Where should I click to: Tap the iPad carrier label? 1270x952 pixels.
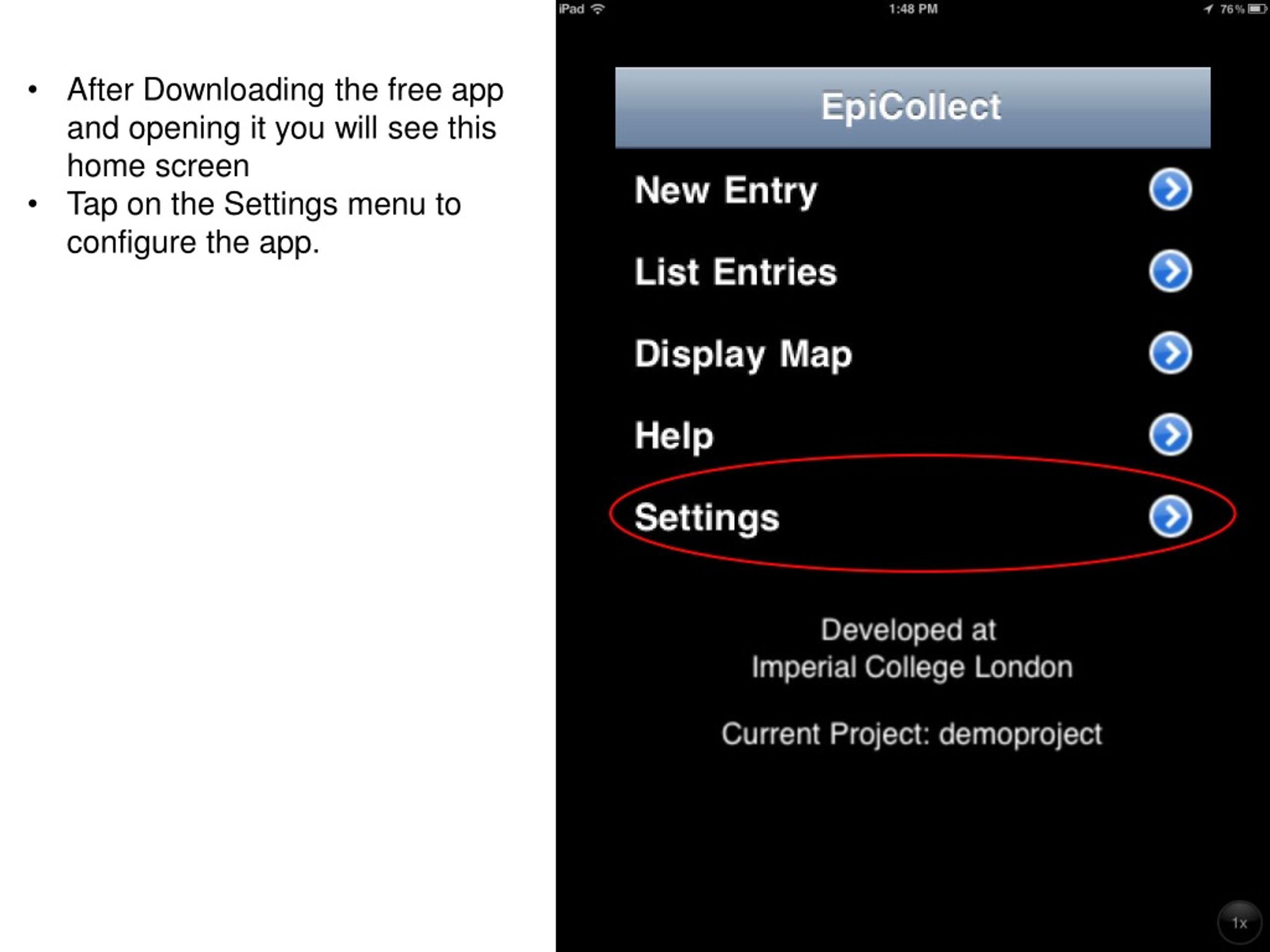pyautogui.click(x=572, y=9)
